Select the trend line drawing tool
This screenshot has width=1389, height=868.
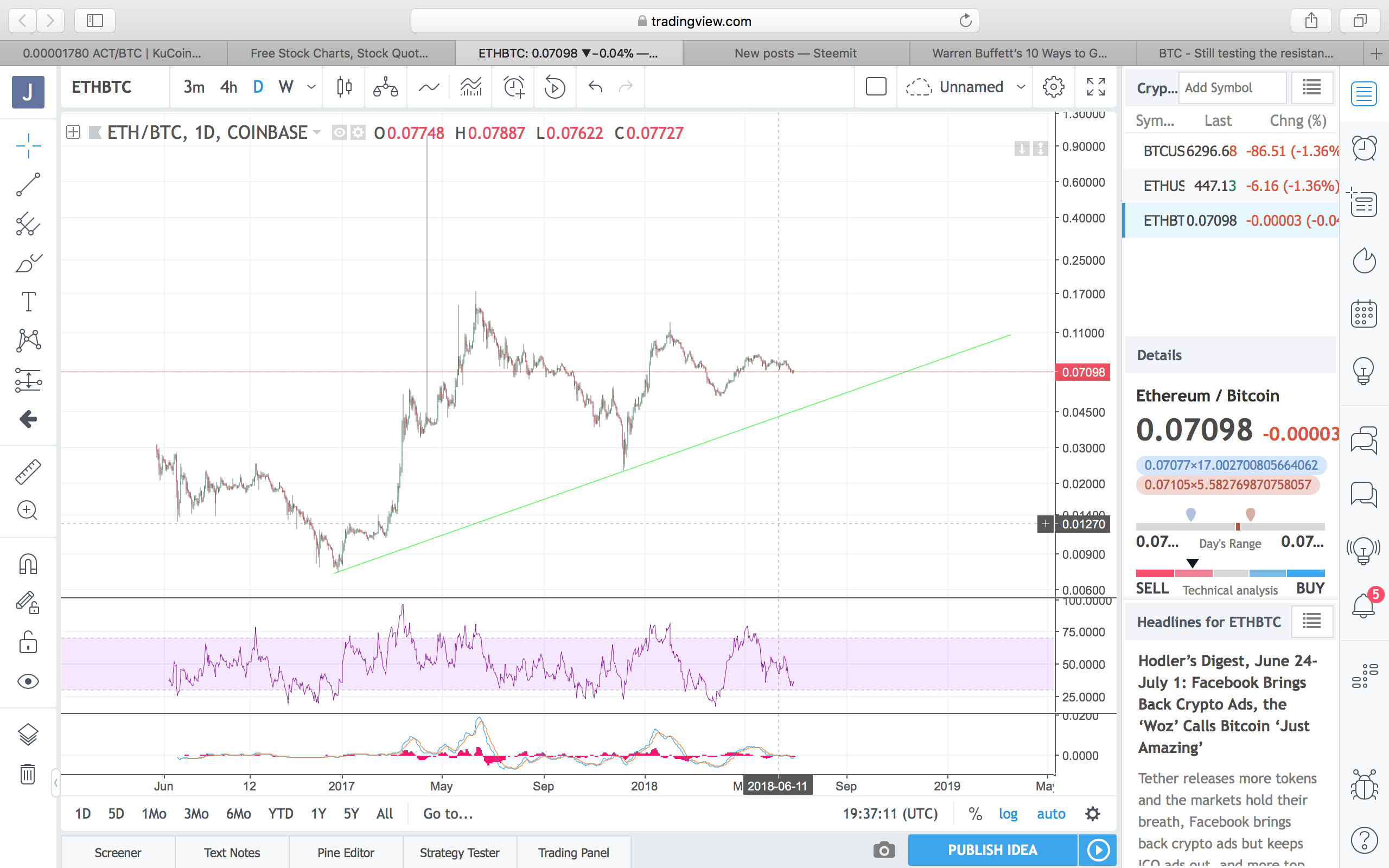(x=28, y=185)
